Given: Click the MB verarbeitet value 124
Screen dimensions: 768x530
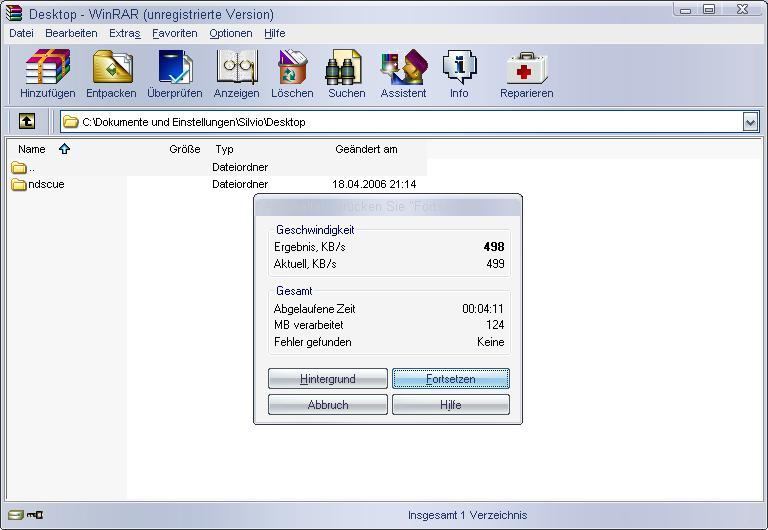Looking at the screenshot, I should 495,325.
